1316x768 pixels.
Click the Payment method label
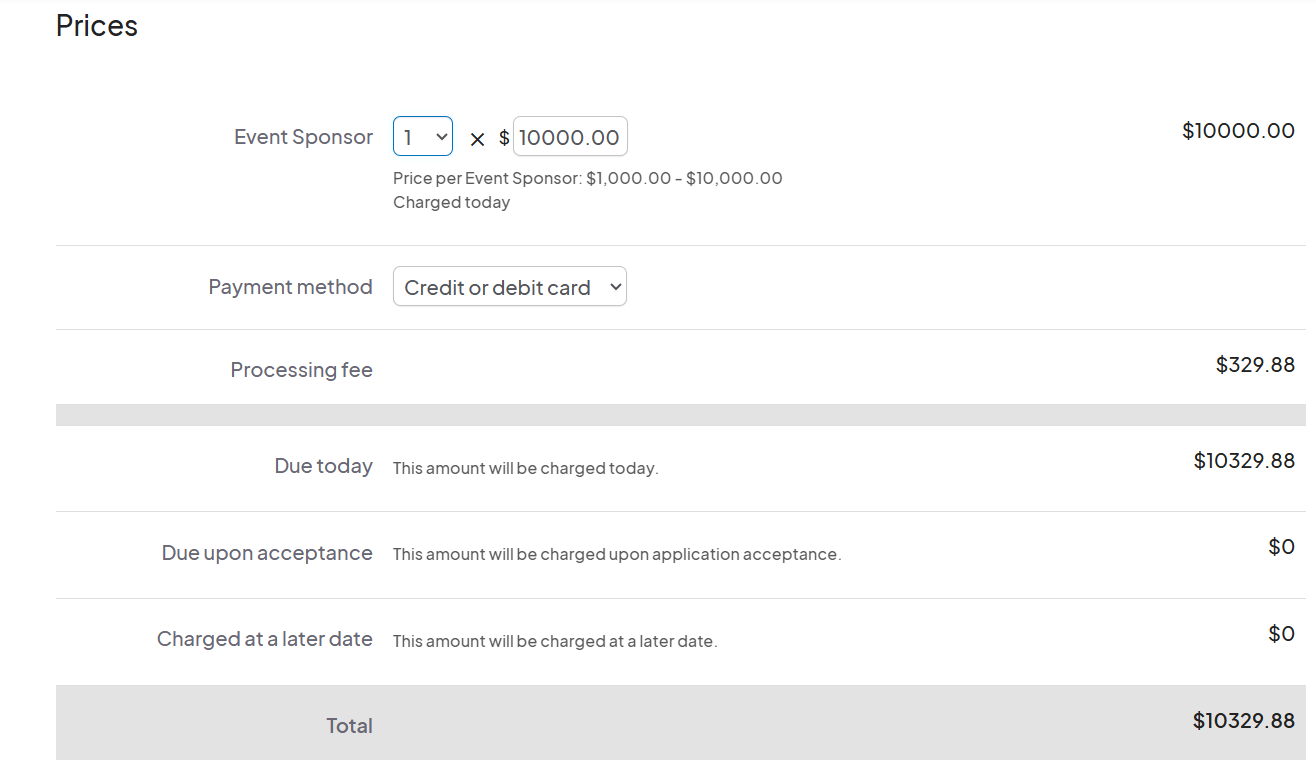pos(290,287)
